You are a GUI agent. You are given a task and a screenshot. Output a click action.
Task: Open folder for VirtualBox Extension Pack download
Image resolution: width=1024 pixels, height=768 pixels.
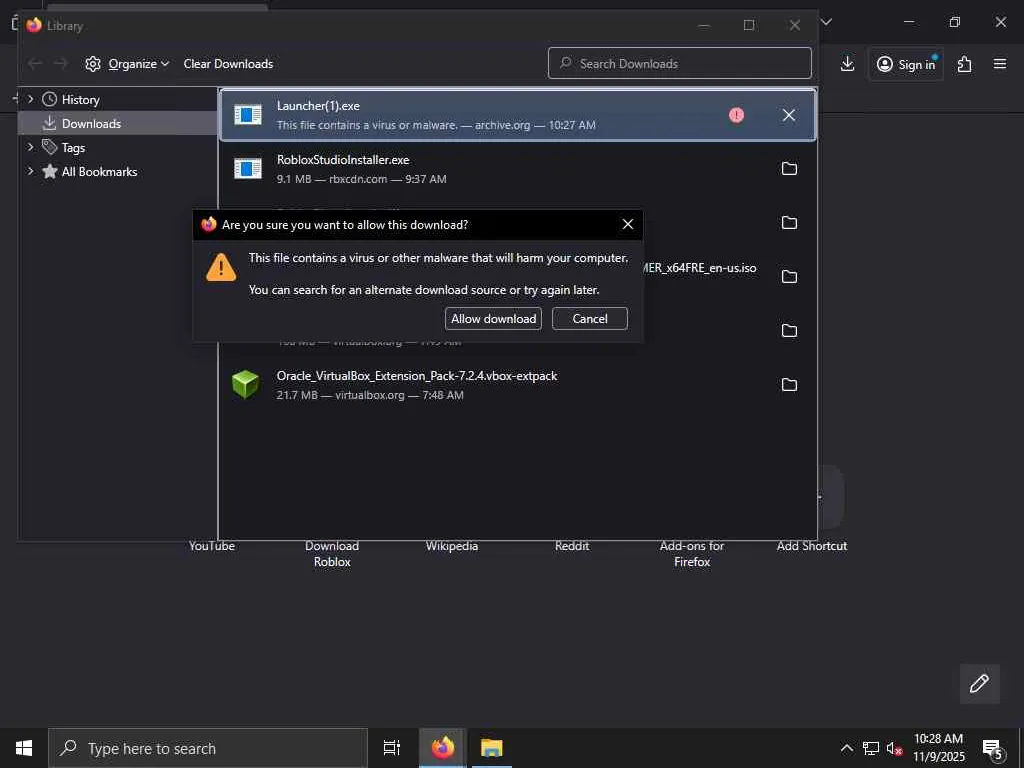coord(789,385)
